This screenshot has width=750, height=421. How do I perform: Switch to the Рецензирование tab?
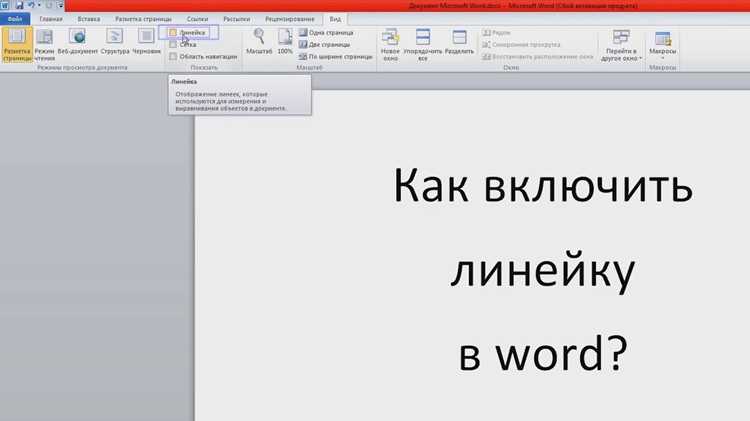click(x=290, y=19)
